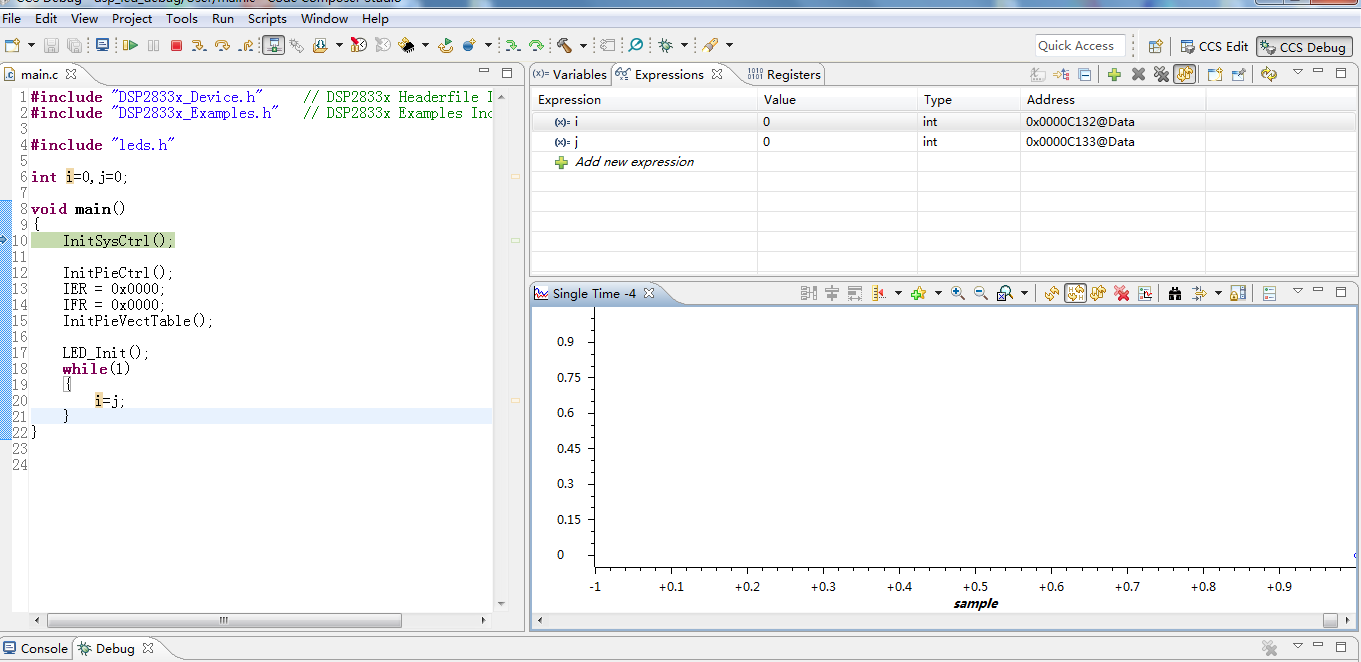Click Collapse All icon in Expressions view

pos(1084,74)
